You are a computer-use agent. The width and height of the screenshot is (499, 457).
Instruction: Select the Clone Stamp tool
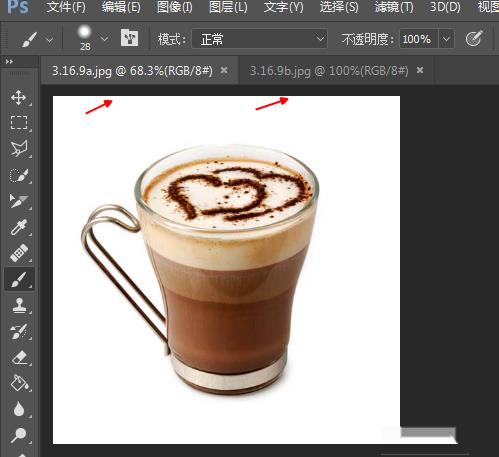coord(19,305)
